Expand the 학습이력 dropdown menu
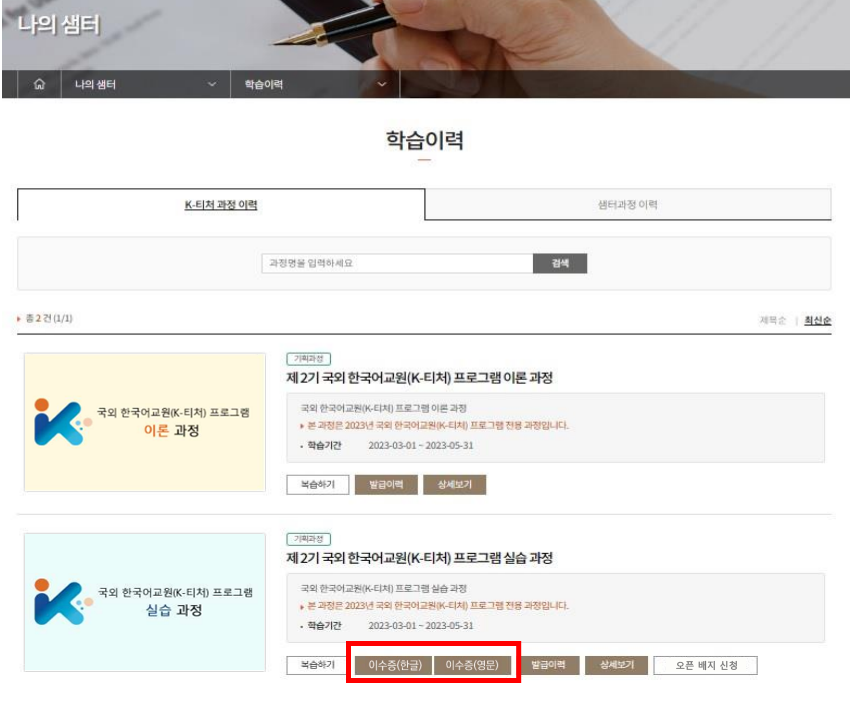The width and height of the screenshot is (865, 708). pyautogui.click(x=315, y=84)
